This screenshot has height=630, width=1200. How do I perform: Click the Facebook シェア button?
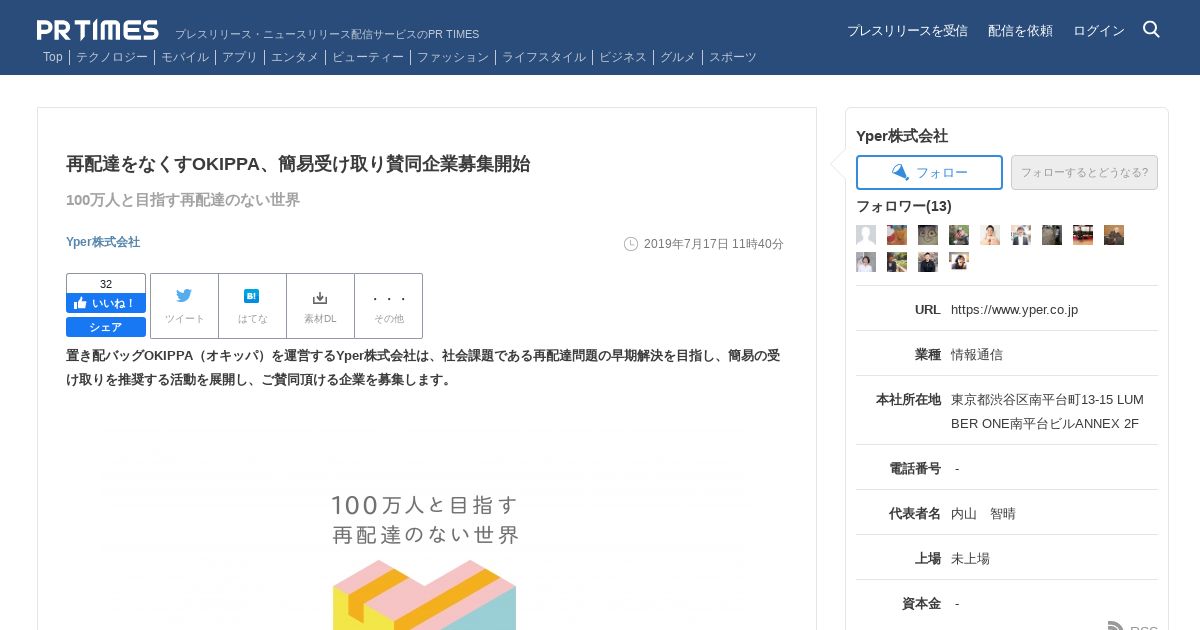point(106,327)
